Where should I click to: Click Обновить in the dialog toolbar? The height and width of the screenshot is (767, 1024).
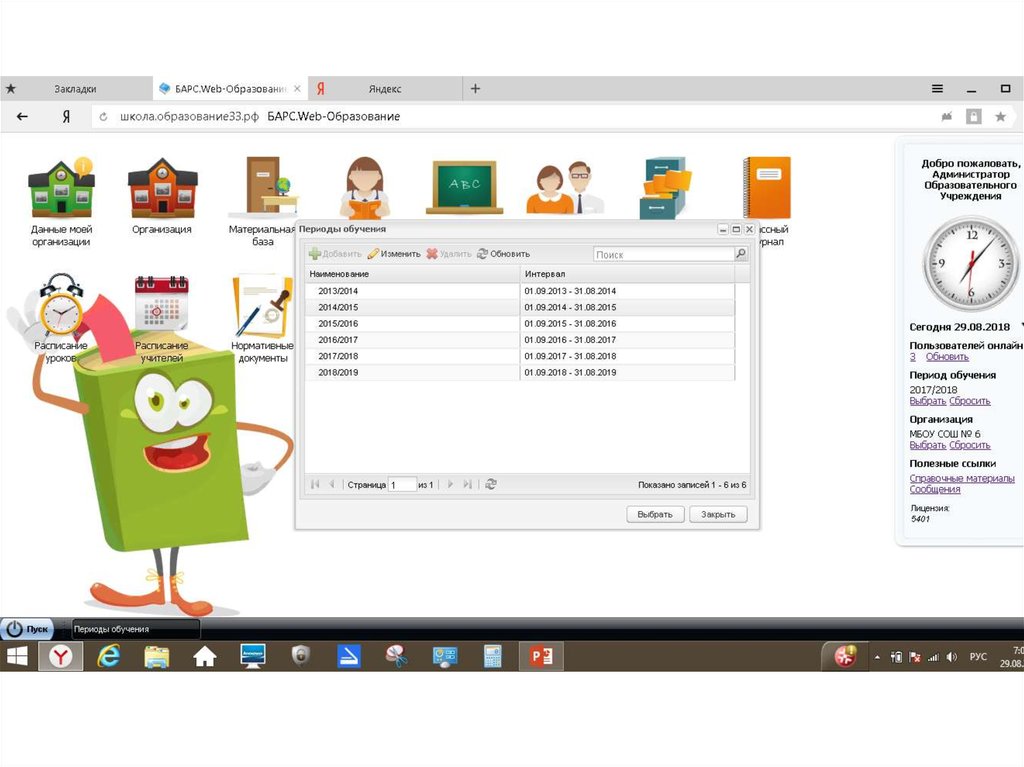(x=503, y=254)
